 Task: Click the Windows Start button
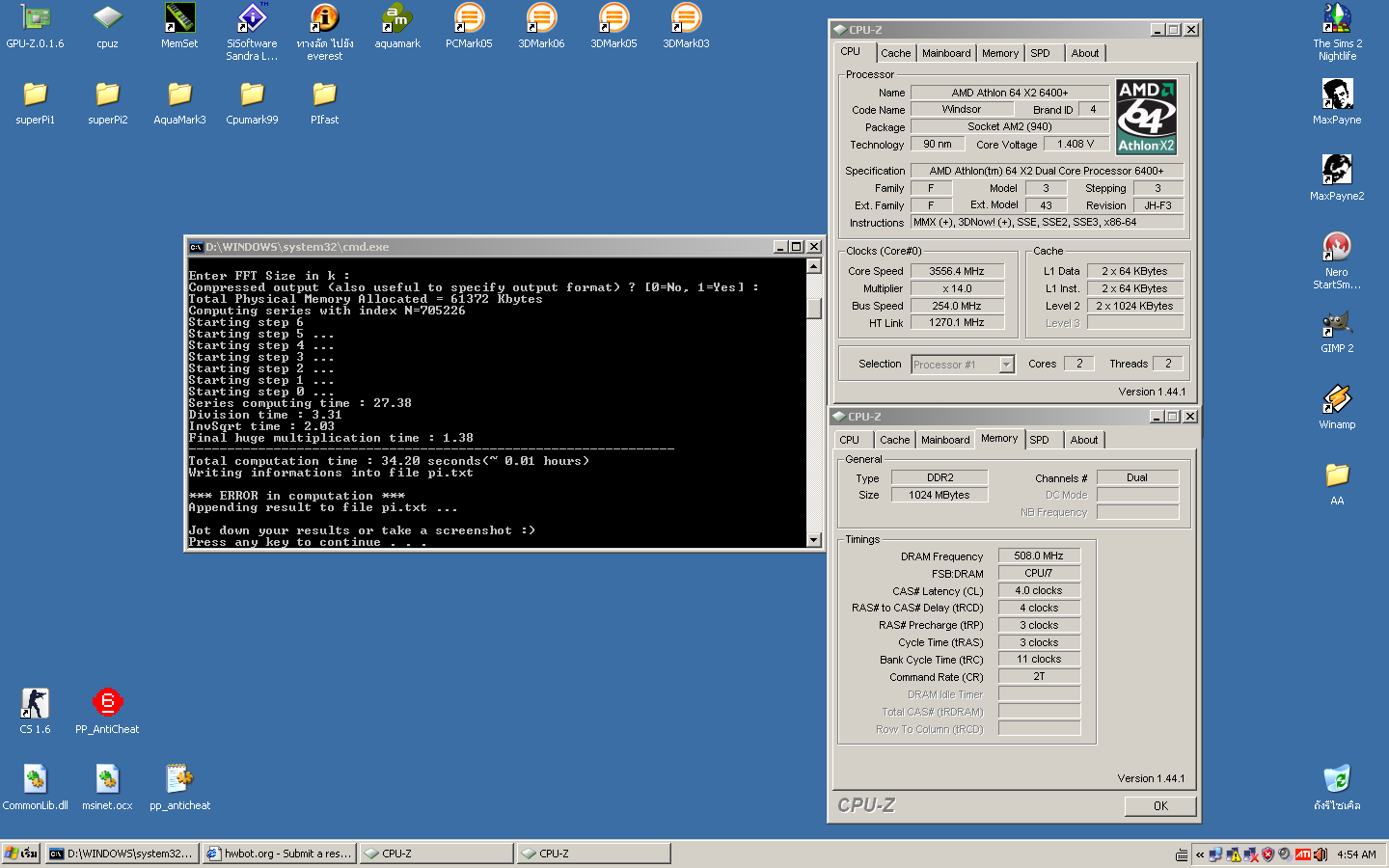pos(21,854)
